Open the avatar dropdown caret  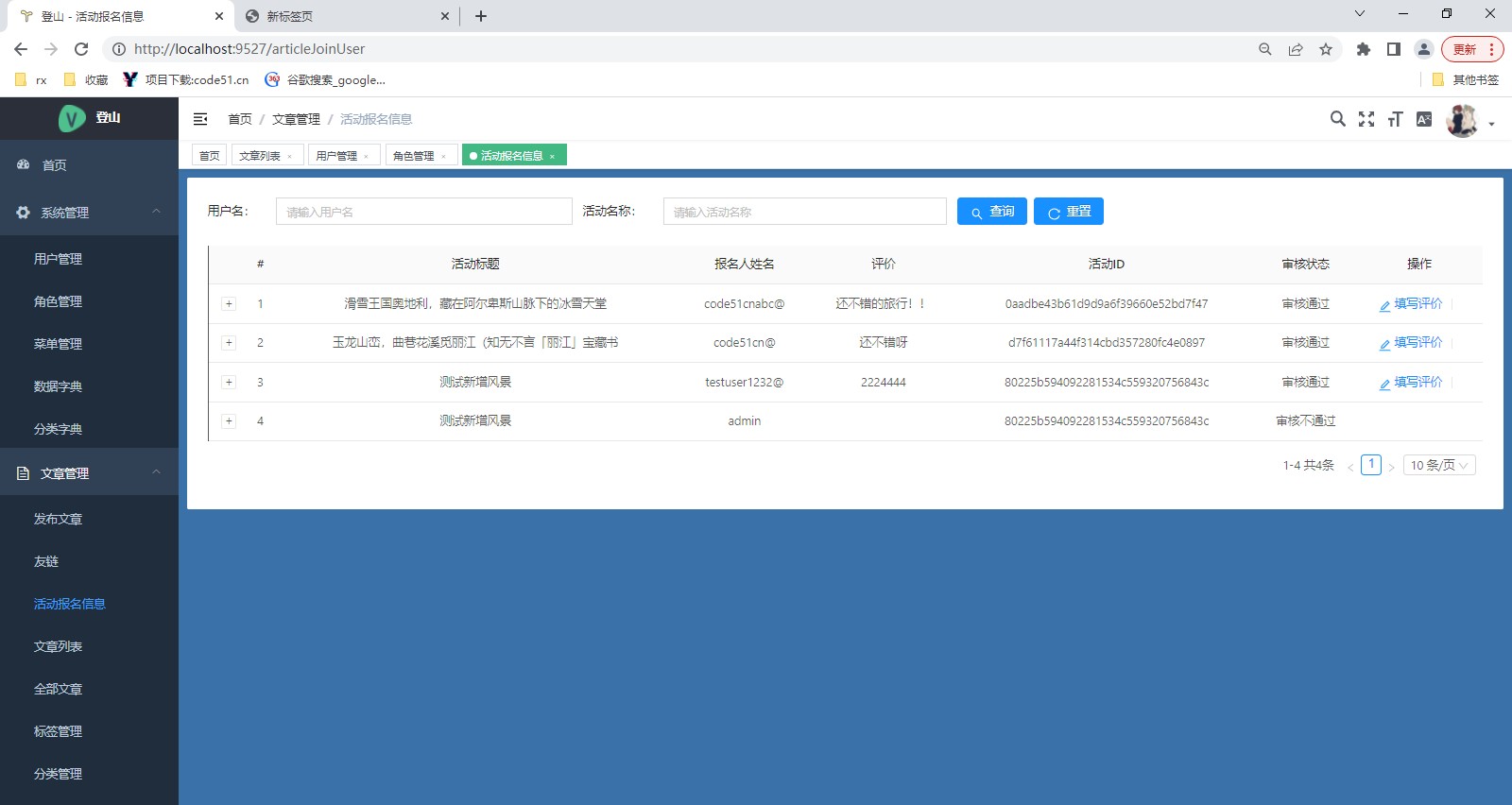1491,124
